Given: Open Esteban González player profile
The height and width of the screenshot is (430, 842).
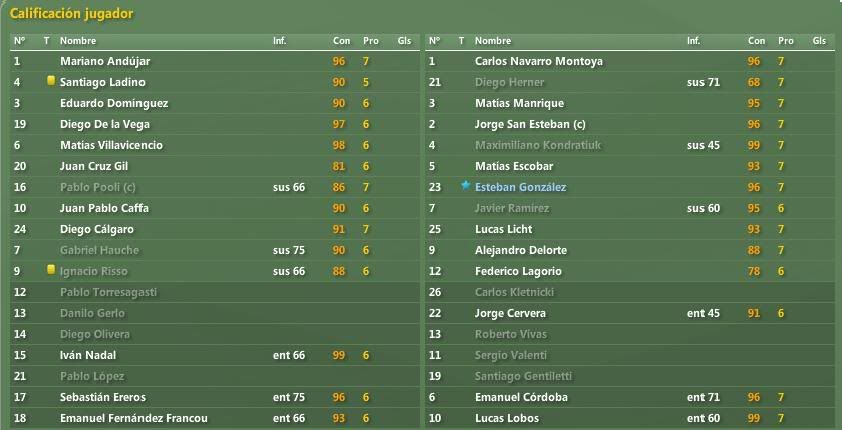Looking at the screenshot, I should click(520, 187).
